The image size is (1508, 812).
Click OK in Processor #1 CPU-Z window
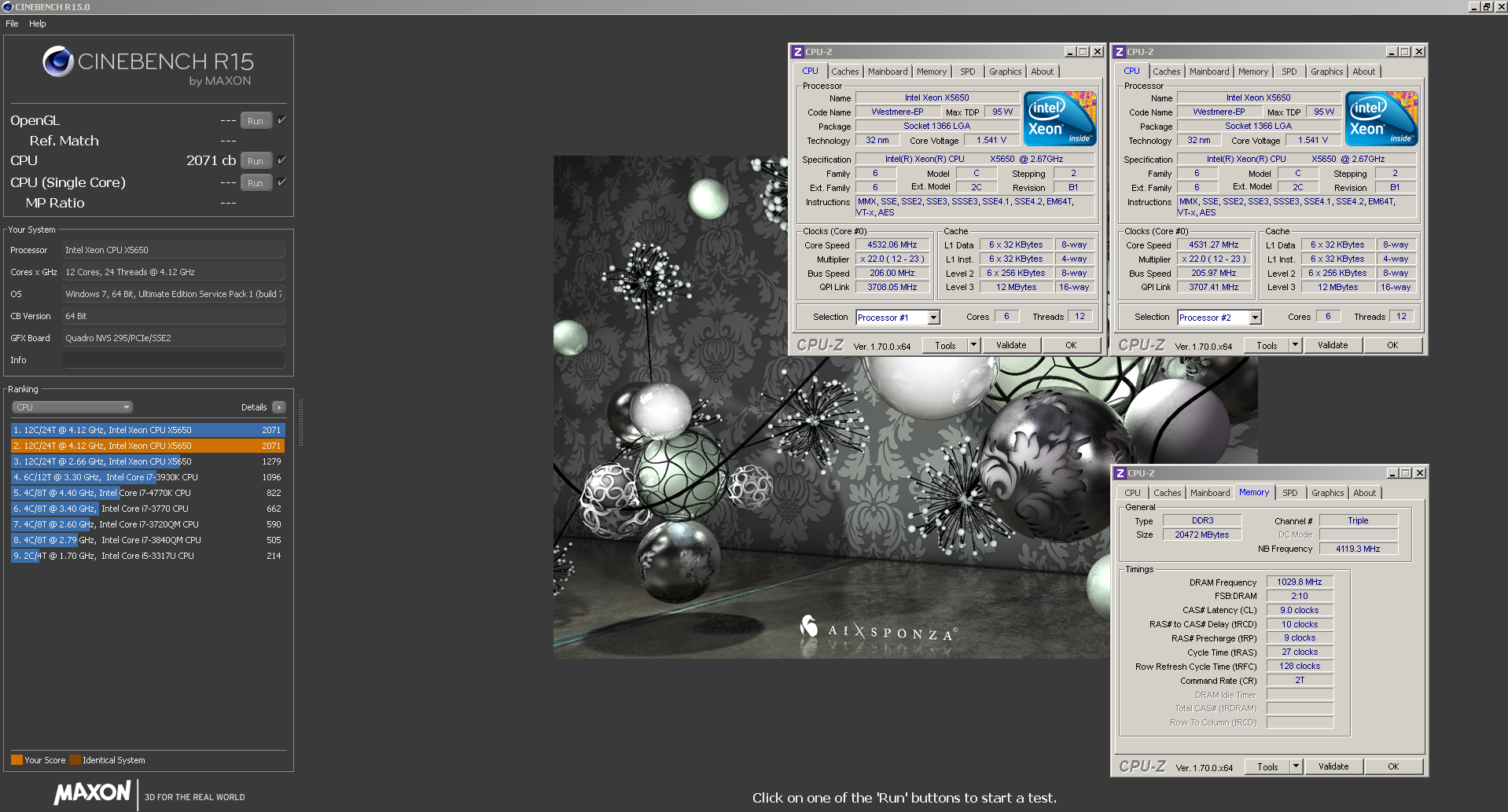pos(1071,345)
